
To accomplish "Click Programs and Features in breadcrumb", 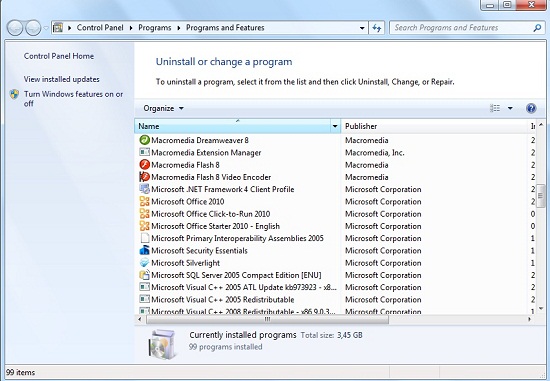I will coord(225,28).
